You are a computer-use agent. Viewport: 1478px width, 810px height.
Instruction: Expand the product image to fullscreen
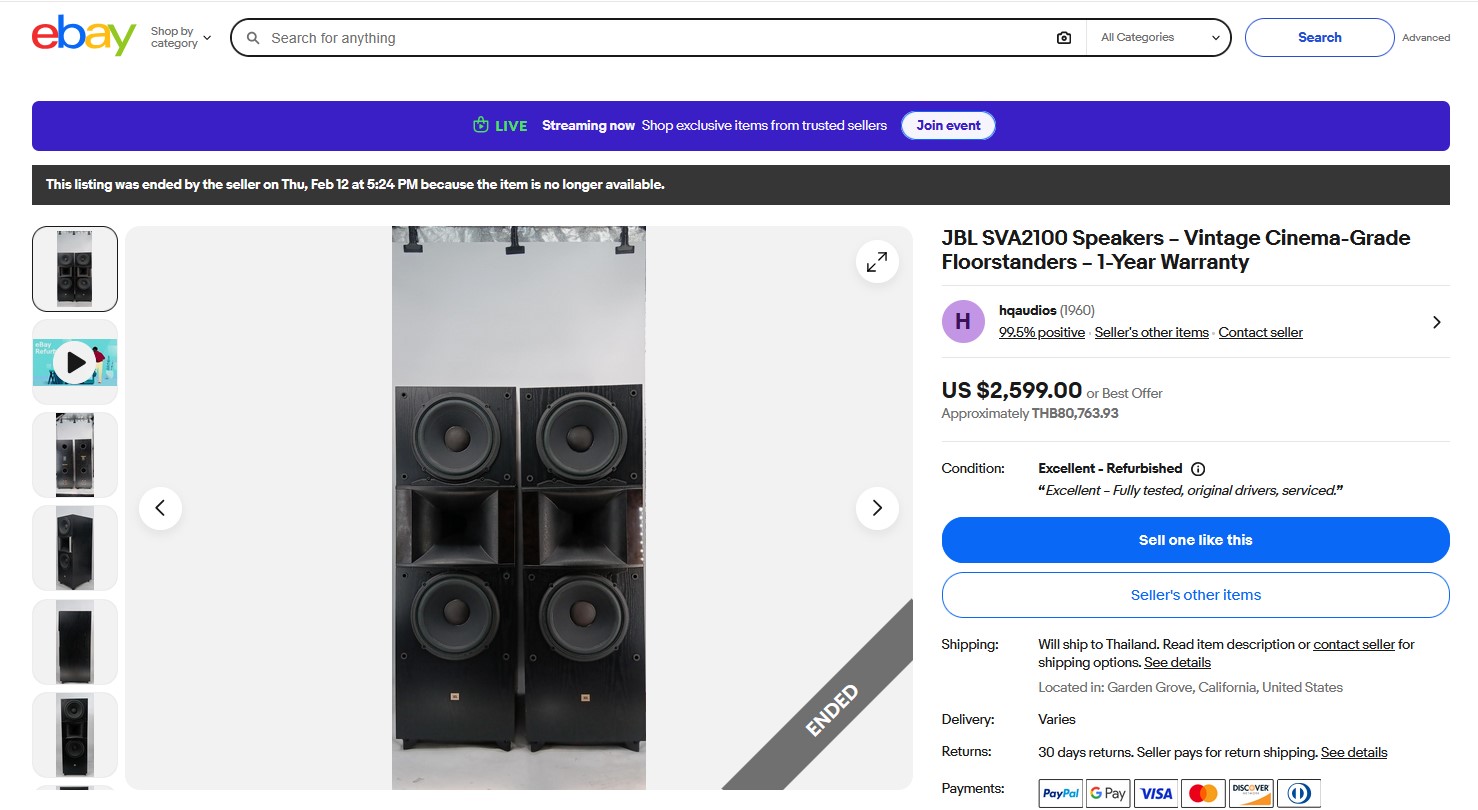point(877,262)
